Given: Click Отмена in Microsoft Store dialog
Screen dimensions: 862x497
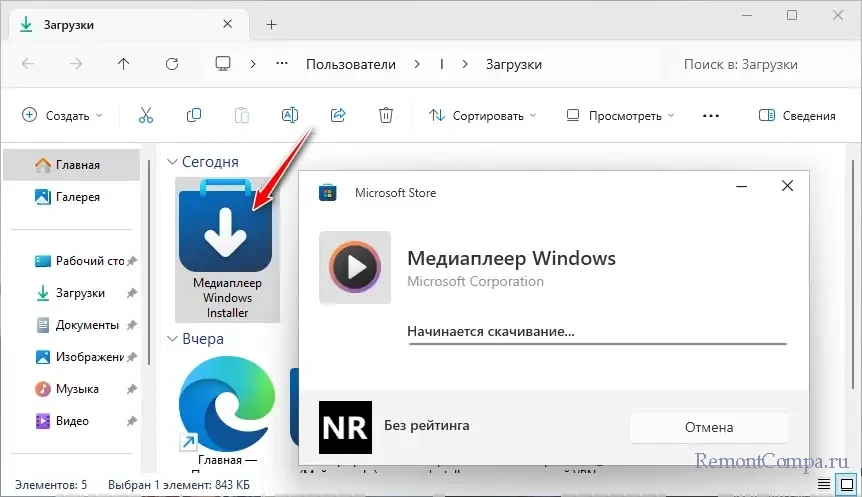Looking at the screenshot, I should point(709,427).
